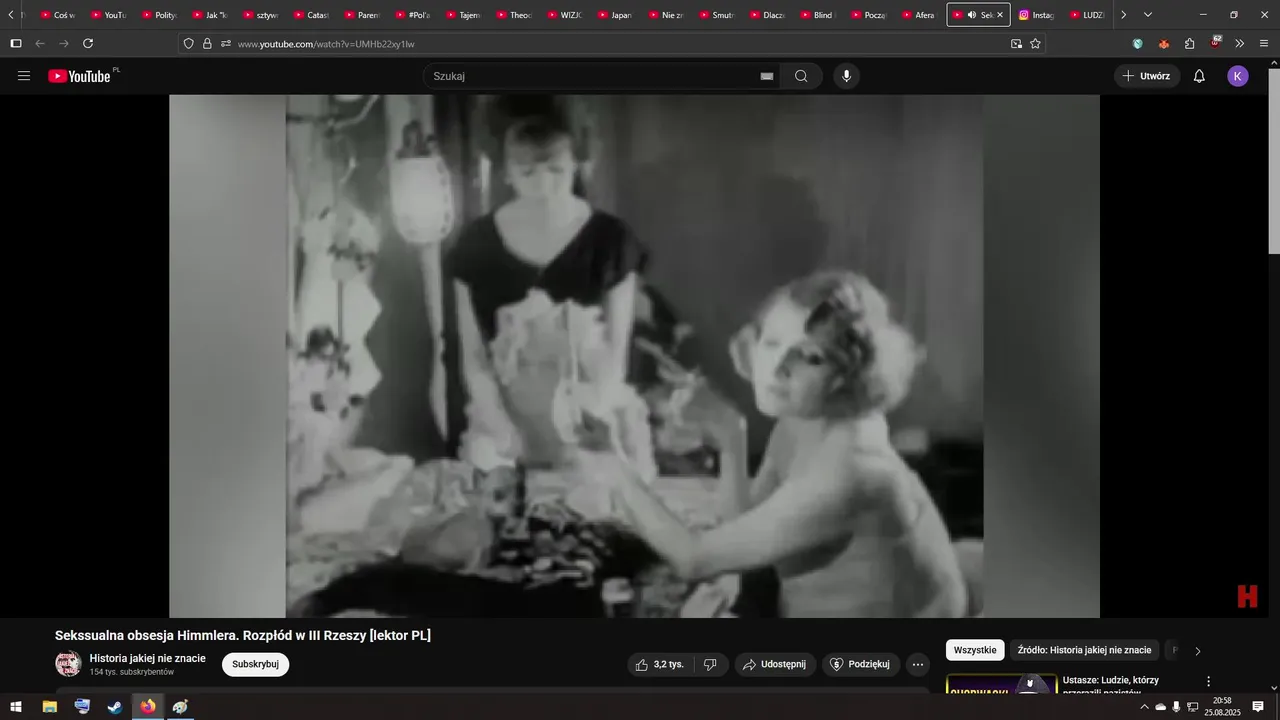Screen dimensions: 1280x720
Task: Click the Subskrybuj button
Action: 255,664
